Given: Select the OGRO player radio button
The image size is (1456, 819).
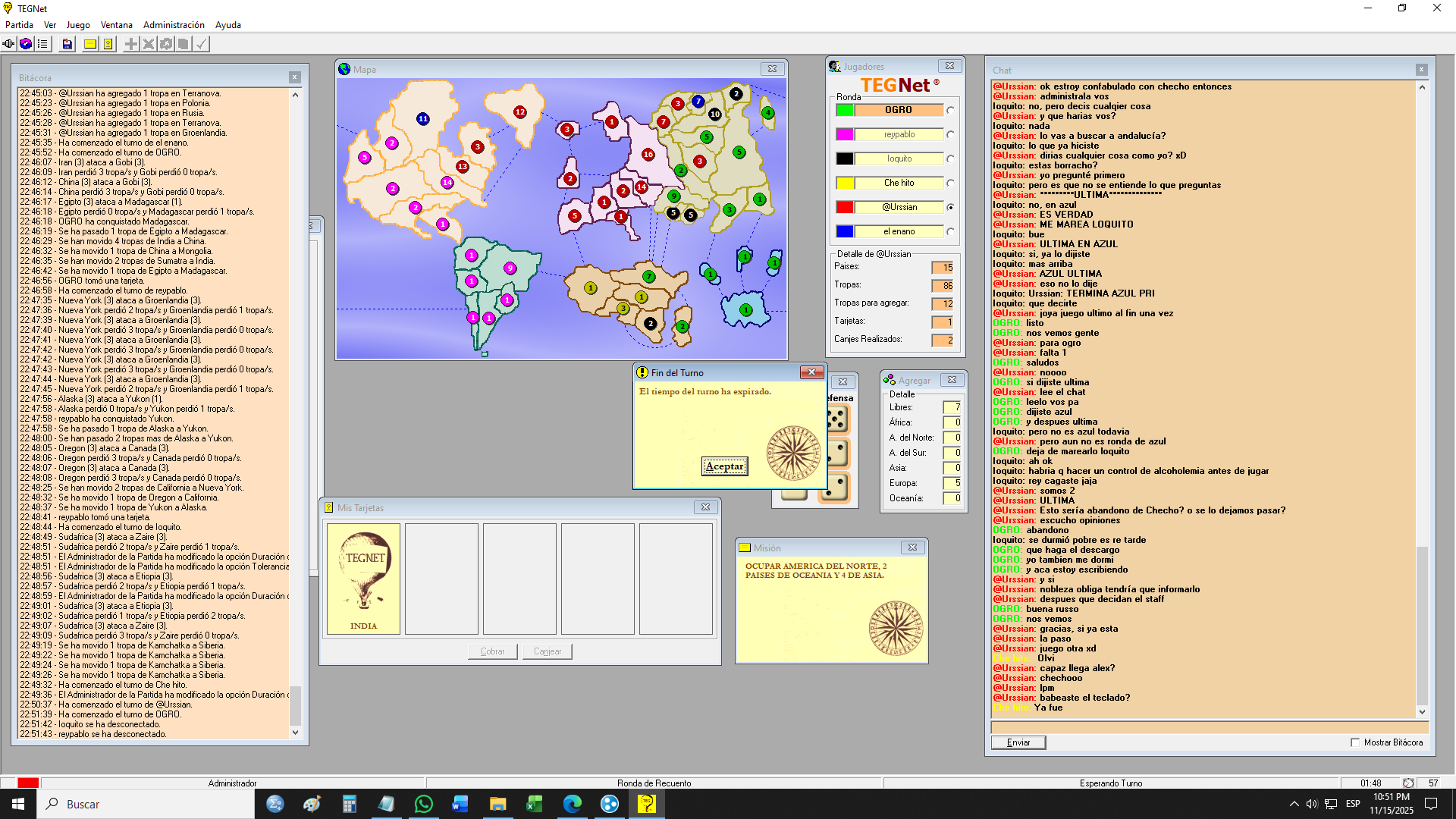Looking at the screenshot, I should (950, 111).
